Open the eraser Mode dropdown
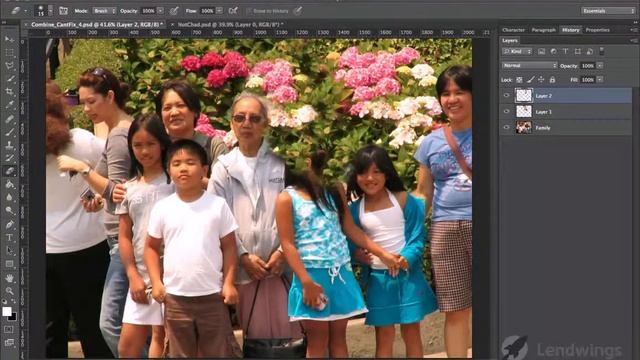 coord(104,11)
